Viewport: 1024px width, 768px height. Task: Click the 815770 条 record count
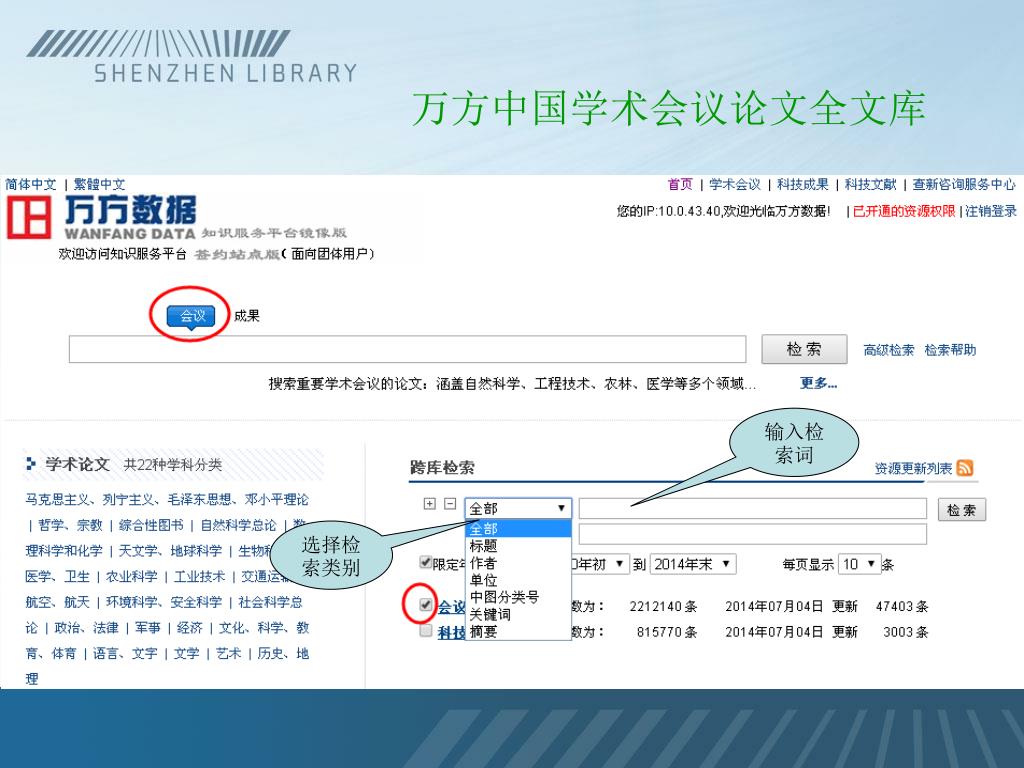pos(667,632)
